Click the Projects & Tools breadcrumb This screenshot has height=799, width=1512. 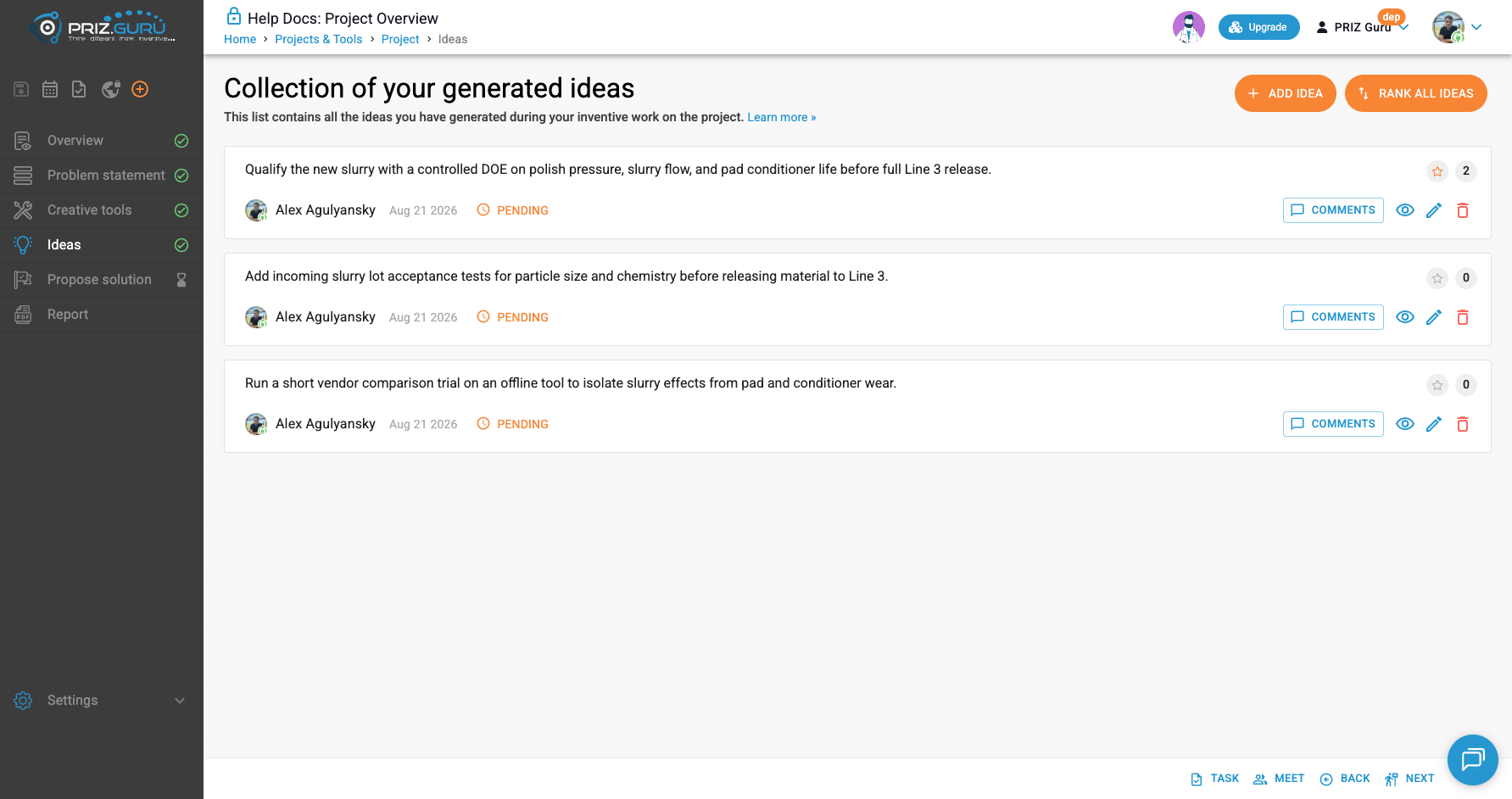point(318,39)
